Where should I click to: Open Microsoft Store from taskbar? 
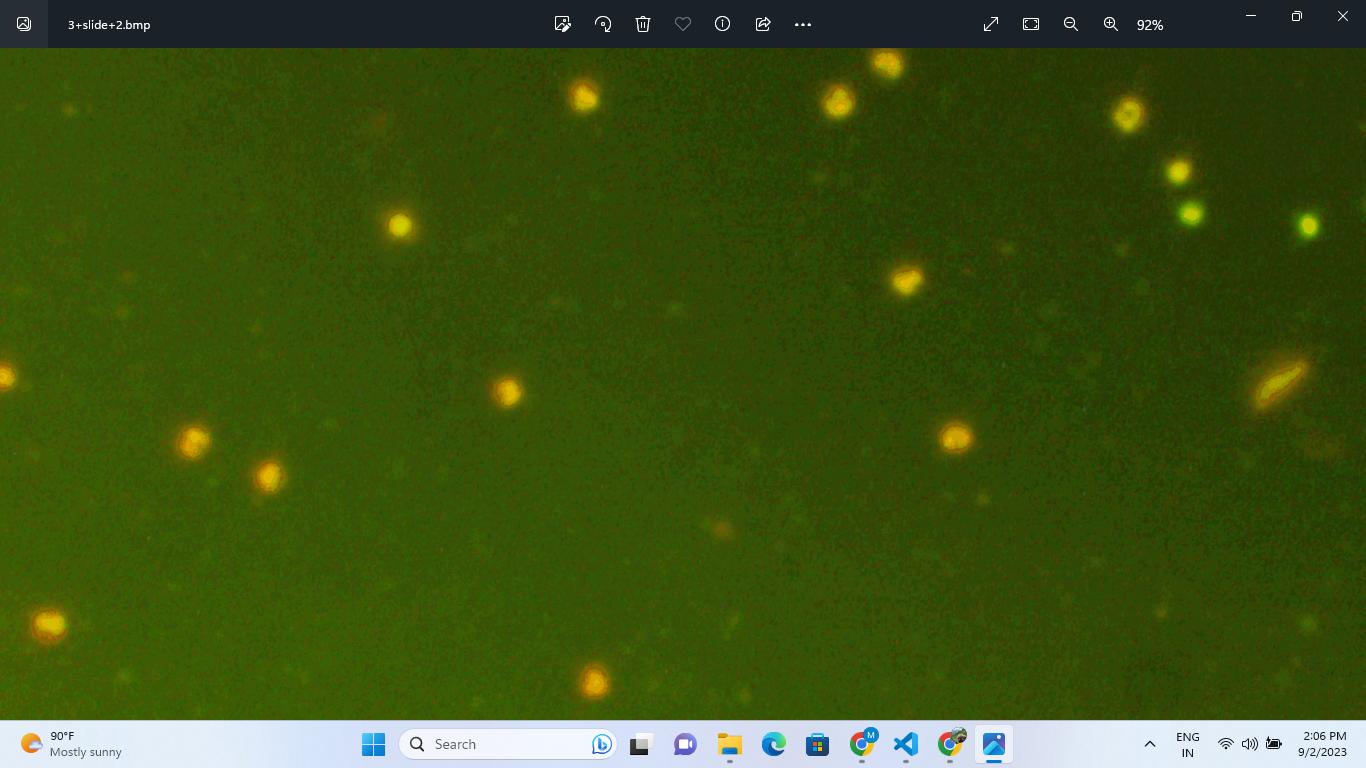817,744
